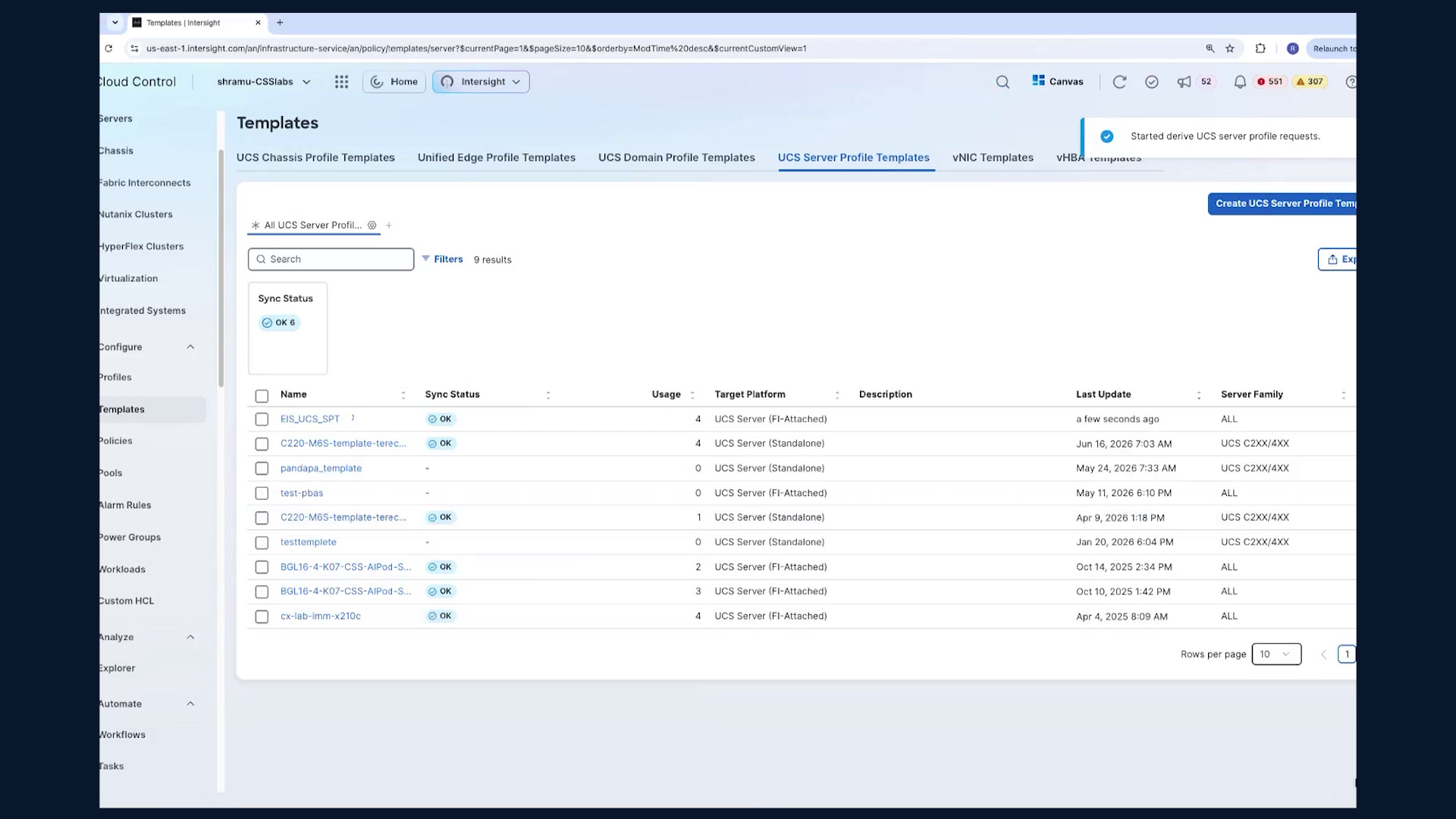Switch to vNIC Templates tab
This screenshot has width=1456, height=819.
click(x=993, y=158)
